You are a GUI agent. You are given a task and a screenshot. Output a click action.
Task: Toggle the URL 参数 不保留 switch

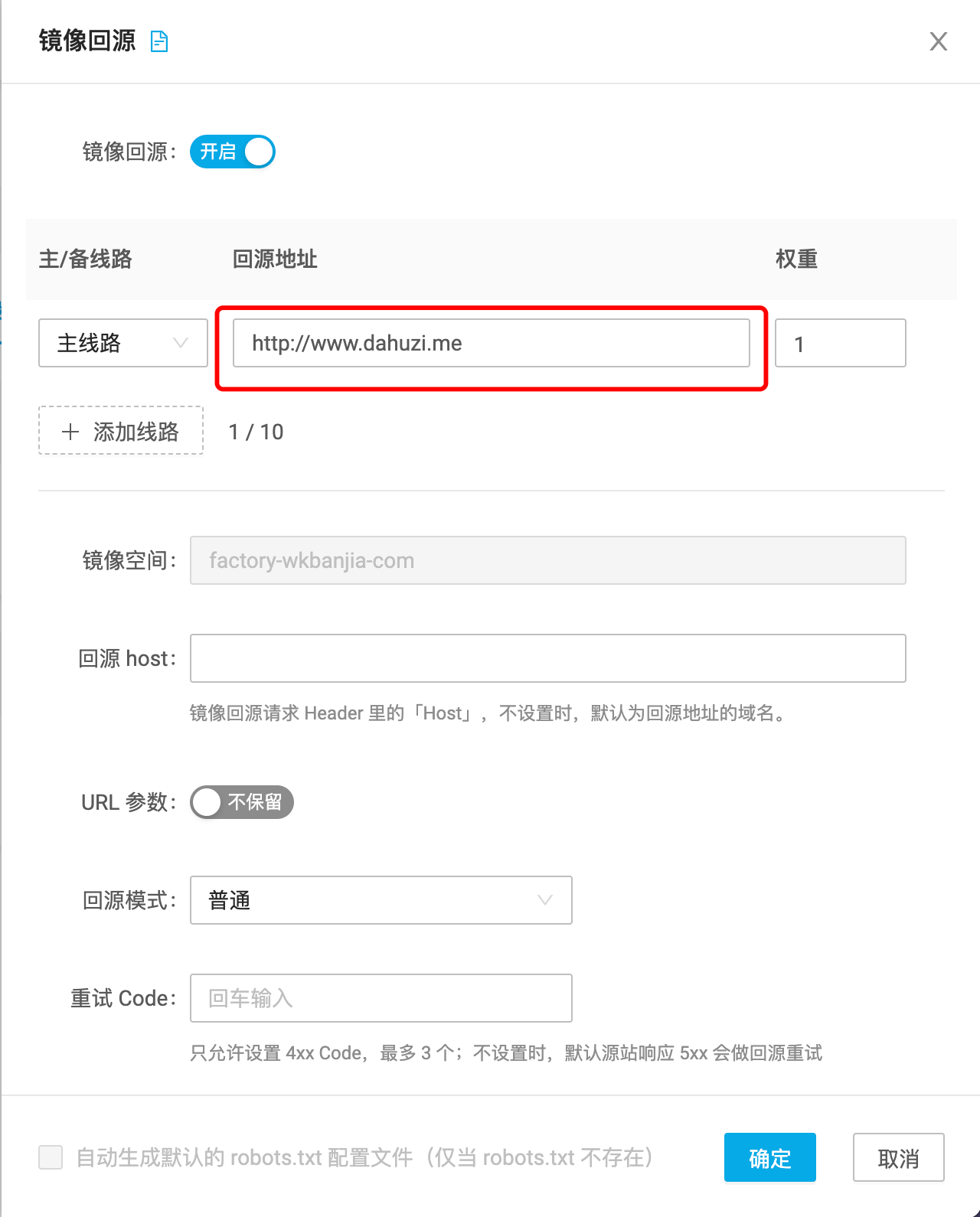point(241,802)
